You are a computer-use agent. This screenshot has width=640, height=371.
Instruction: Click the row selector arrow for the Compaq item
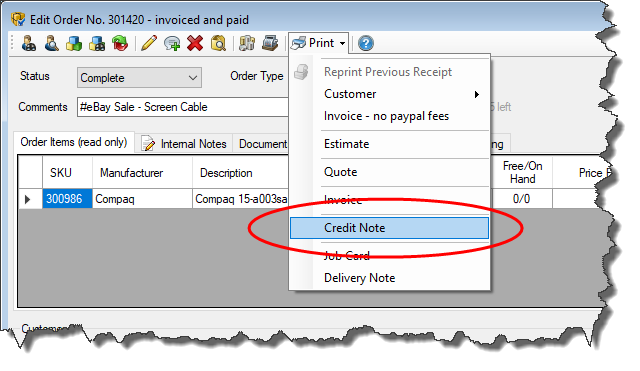point(28,199)
